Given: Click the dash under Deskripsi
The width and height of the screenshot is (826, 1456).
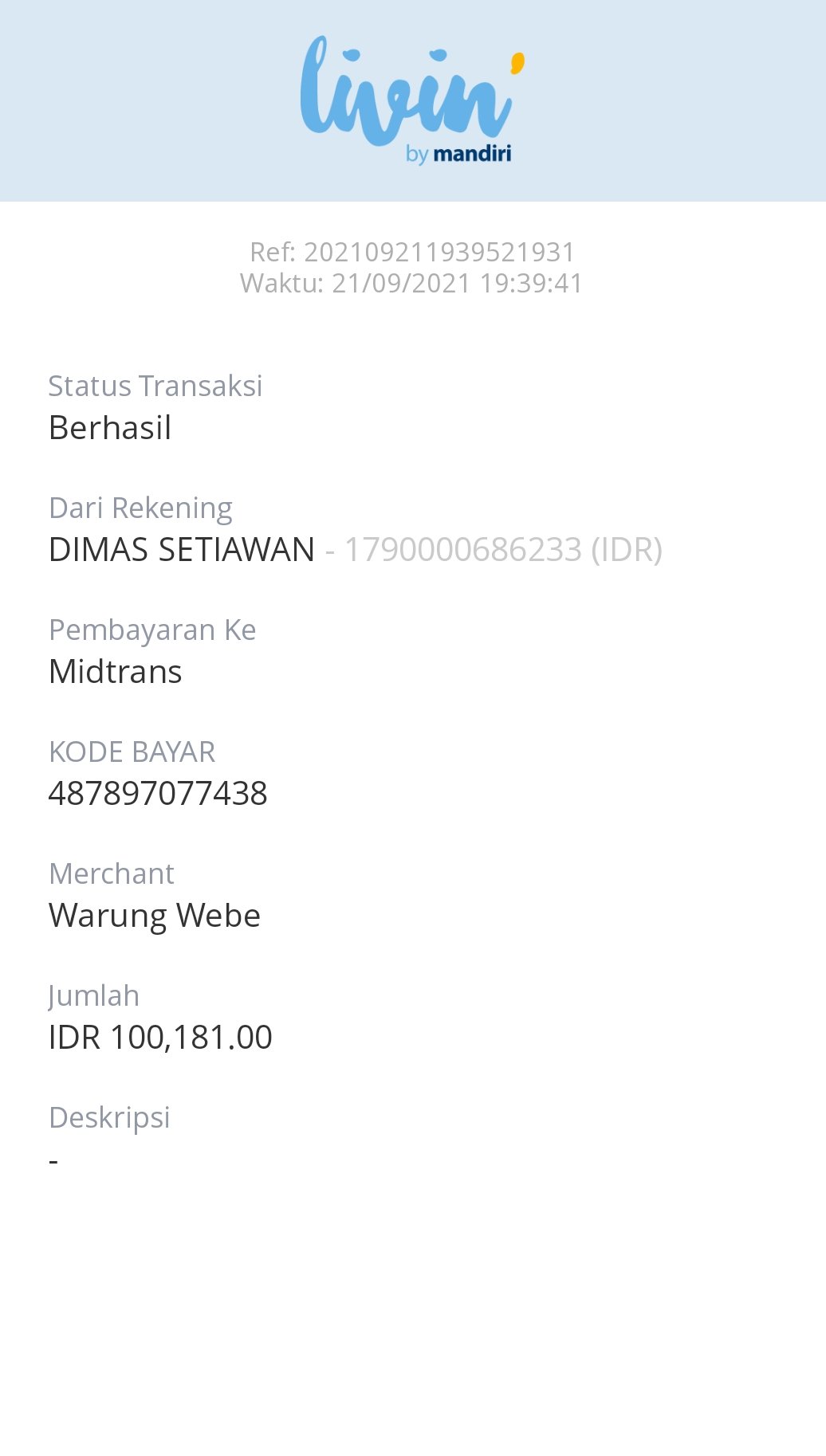Looking at the screenshot, I should pyautogui.click(x=53, y=1161).
